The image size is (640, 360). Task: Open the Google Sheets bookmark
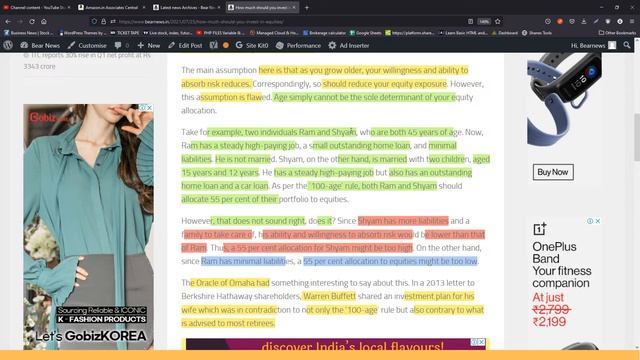click(x=365, y=33)
